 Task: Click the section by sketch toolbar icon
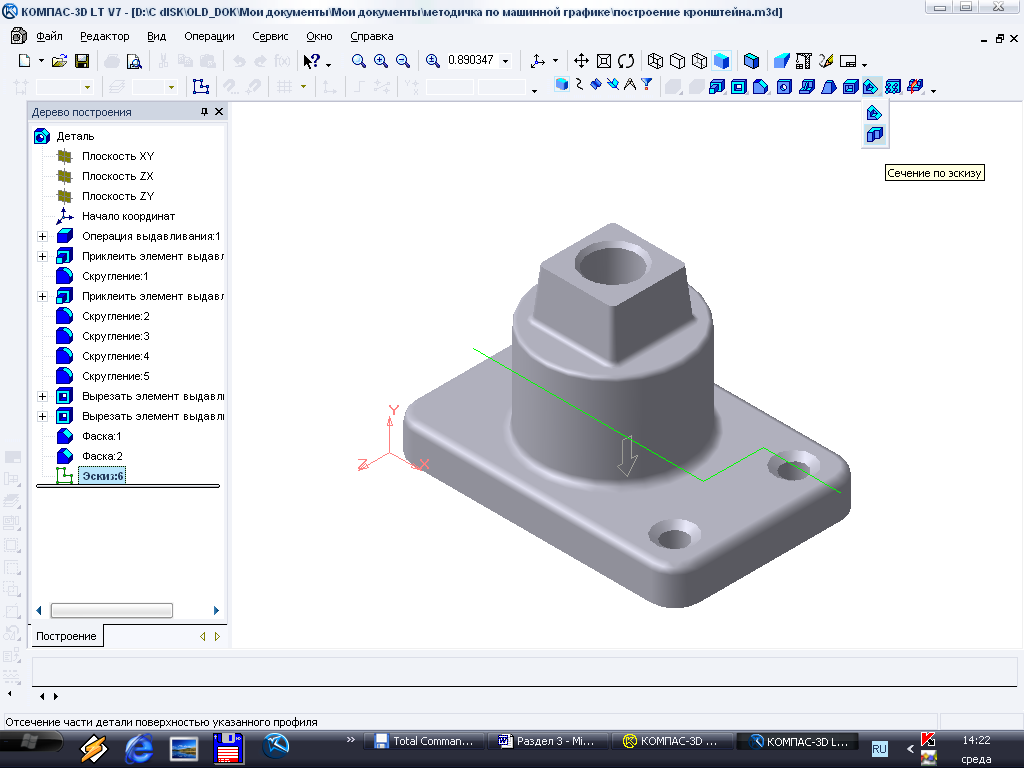click(x=871, y=86)
